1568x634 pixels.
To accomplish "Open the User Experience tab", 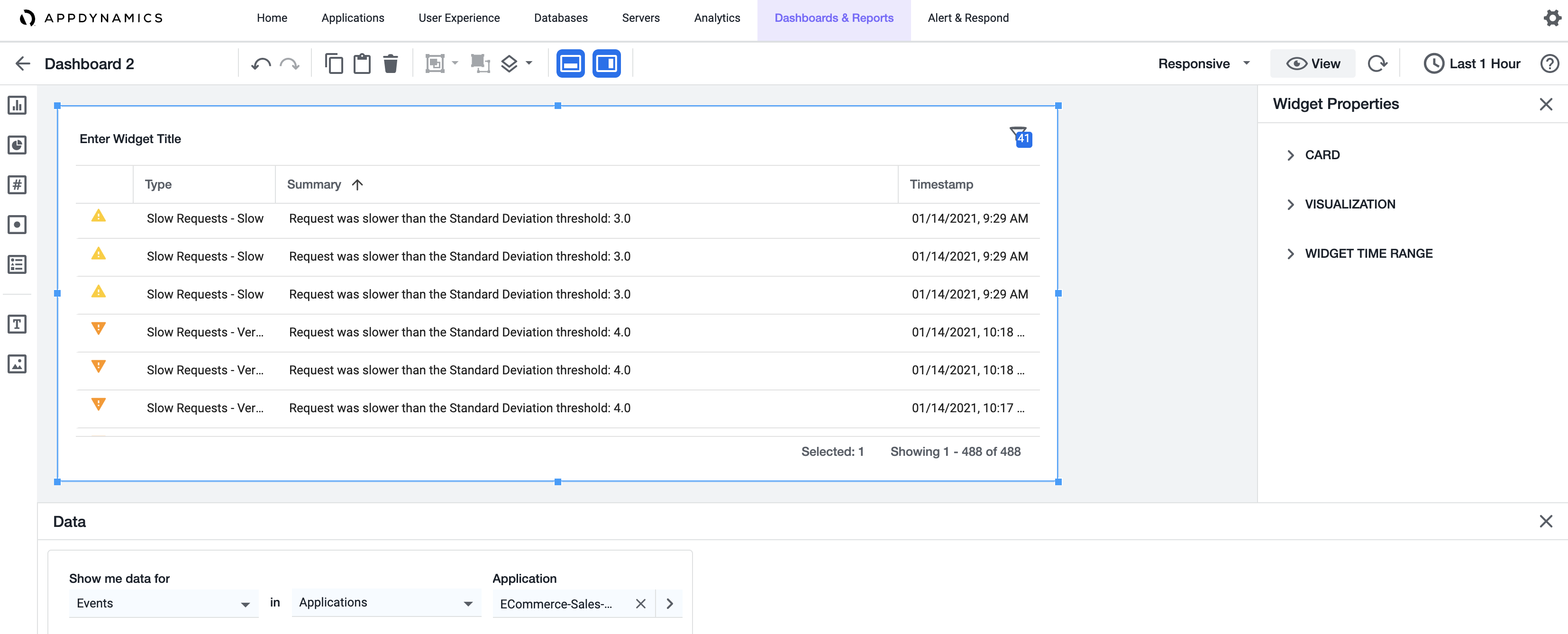I will coord(459,18).
